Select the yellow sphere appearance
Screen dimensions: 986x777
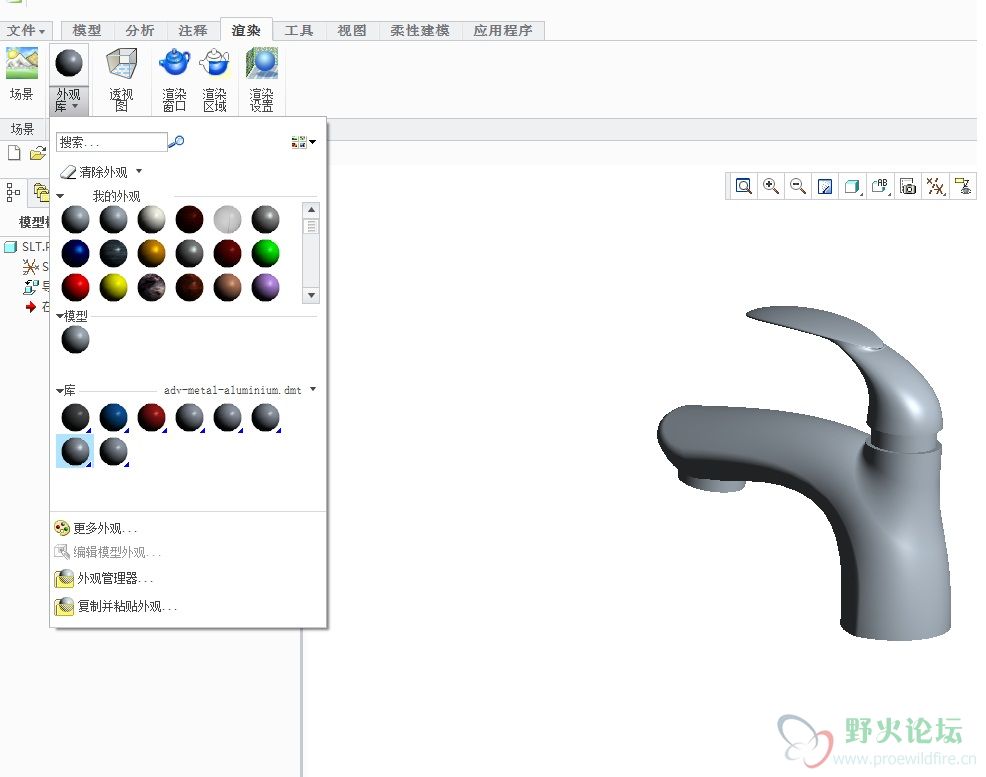[x=113, y=287]
